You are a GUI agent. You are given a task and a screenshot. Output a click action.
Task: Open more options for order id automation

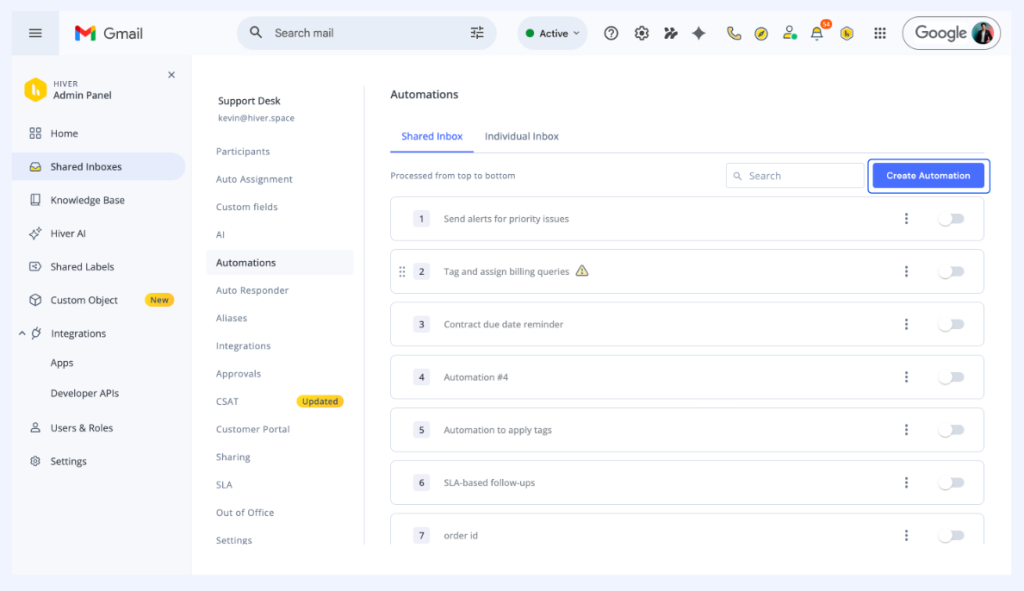point(906,535)
